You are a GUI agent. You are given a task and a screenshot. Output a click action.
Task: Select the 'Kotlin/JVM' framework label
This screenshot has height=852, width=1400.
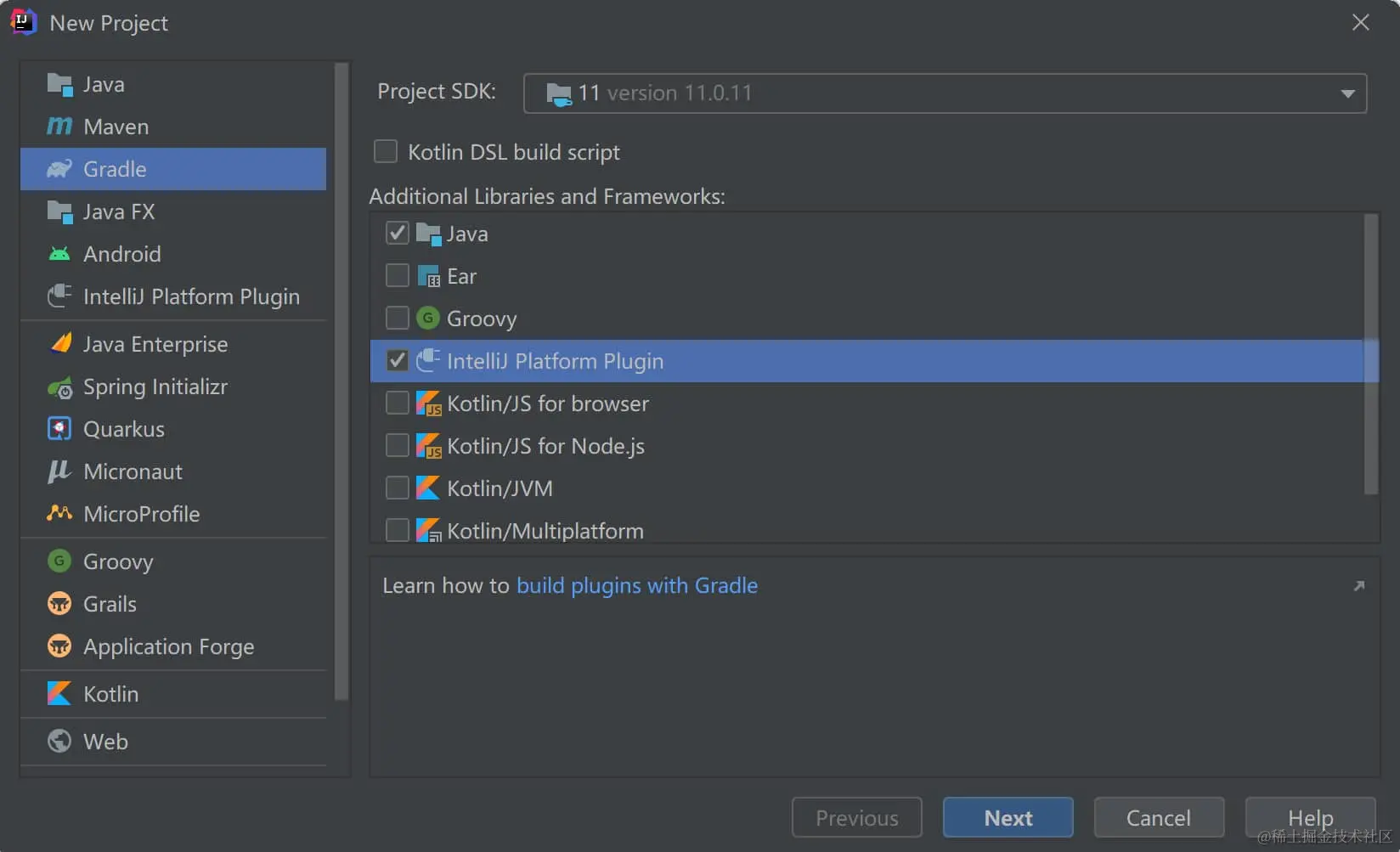[x=500, y=488]
